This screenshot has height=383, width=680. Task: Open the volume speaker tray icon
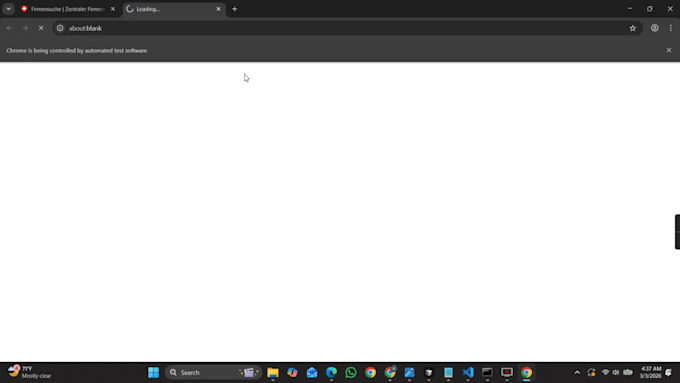click(x=616, y=373)
